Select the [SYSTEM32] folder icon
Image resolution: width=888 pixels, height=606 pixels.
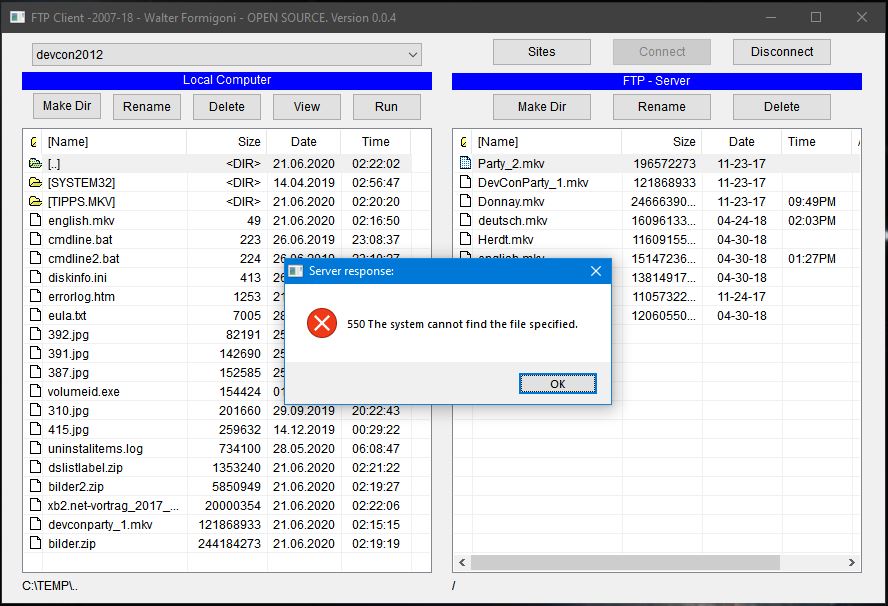(x=35, y=182)
